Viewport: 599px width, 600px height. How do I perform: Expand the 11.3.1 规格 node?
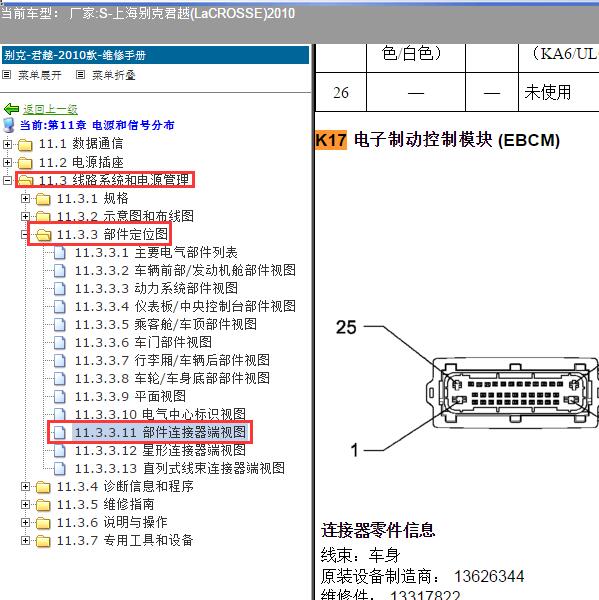[25, 198]
